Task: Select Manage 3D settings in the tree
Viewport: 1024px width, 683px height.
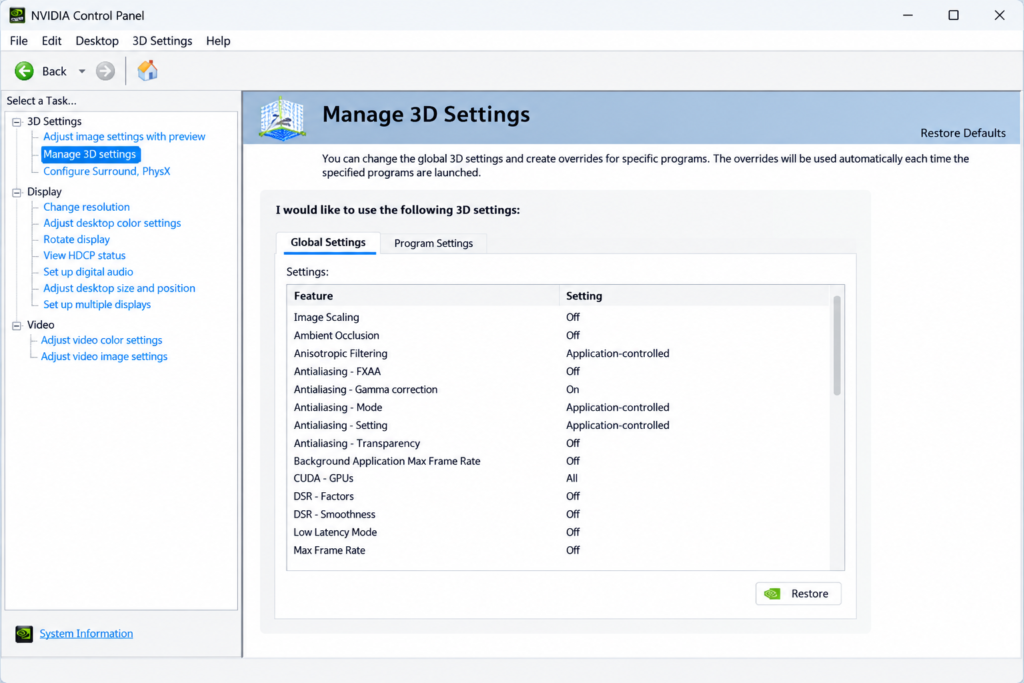Action: click(89, 154)
